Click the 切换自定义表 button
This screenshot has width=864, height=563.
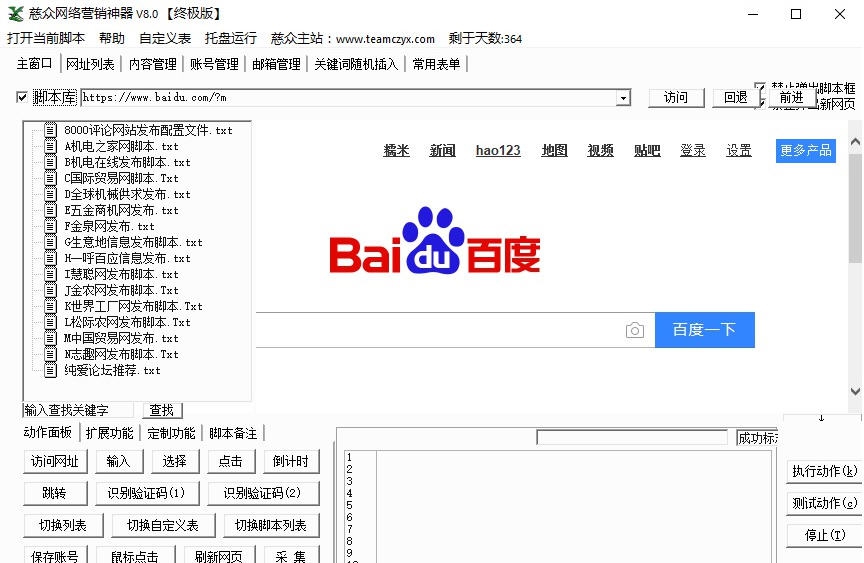163,526
